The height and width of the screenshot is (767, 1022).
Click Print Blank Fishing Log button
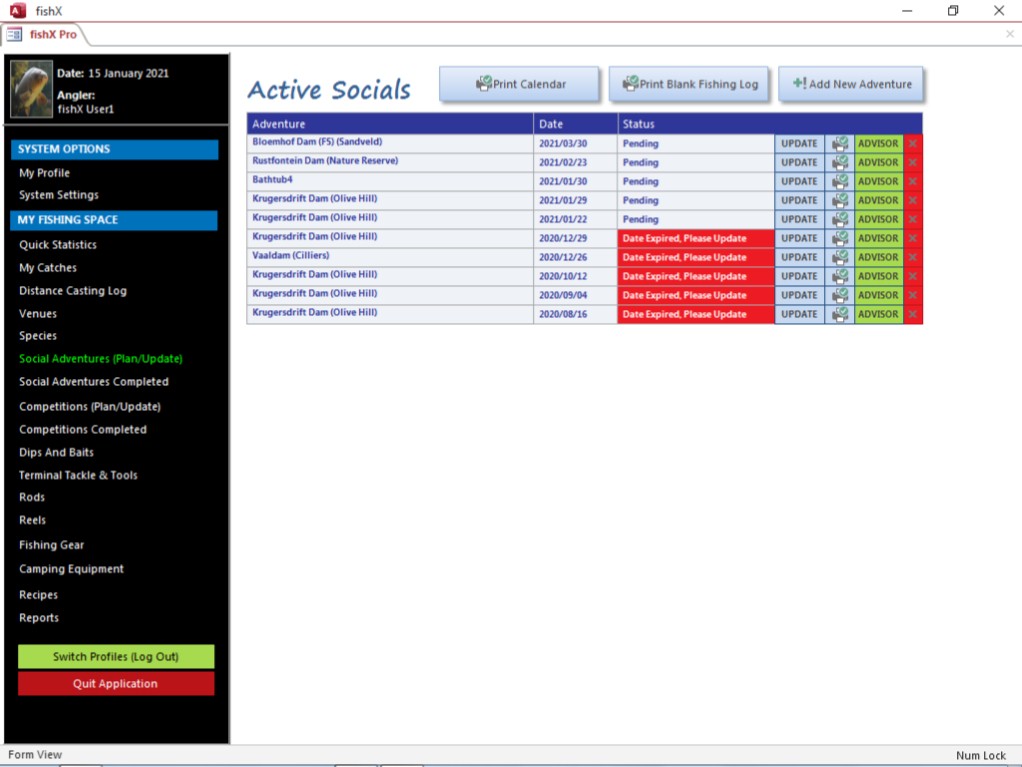(x=688, y=84)
